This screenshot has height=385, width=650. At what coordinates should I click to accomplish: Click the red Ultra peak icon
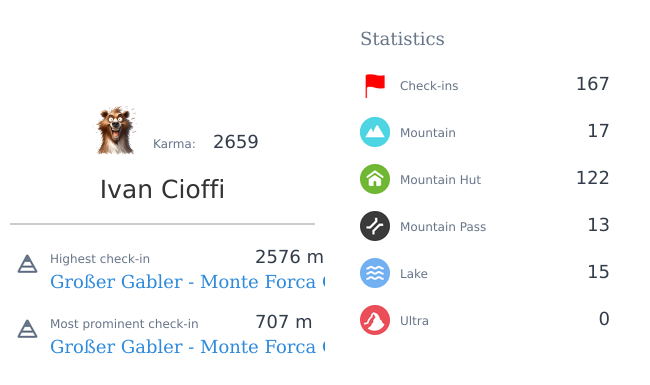click(x=375, y=320)
